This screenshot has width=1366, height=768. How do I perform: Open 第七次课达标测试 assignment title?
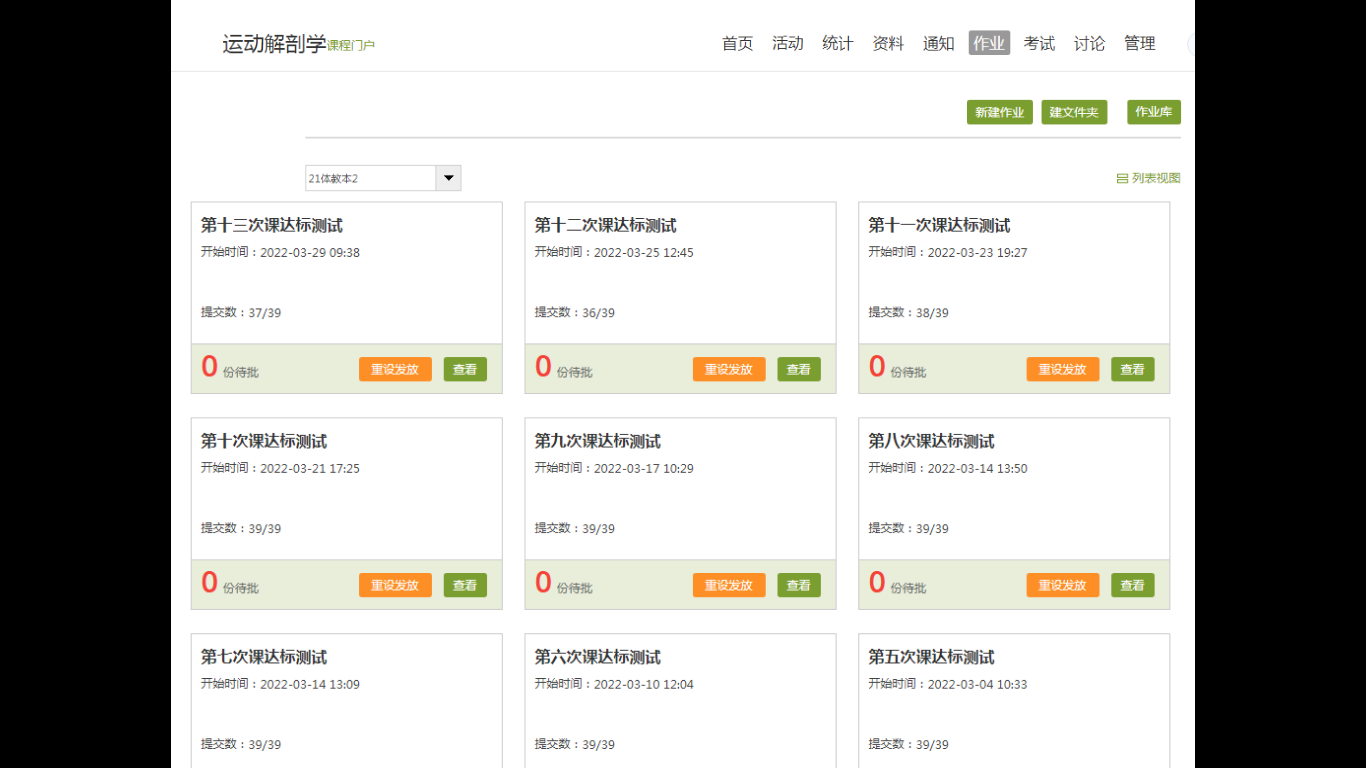pyautogui.click(x=264, y=657)
